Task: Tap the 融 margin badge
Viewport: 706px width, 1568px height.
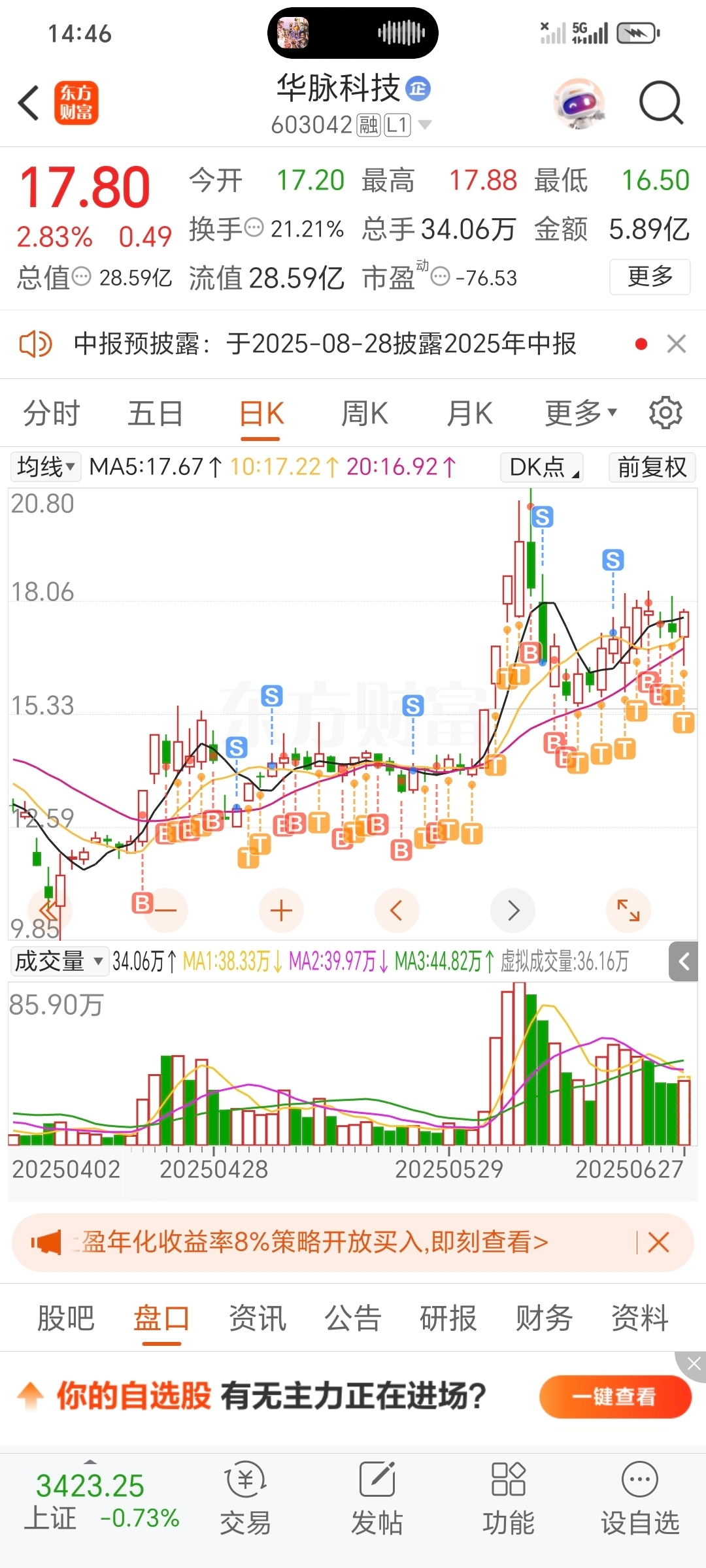Action: 368,125
